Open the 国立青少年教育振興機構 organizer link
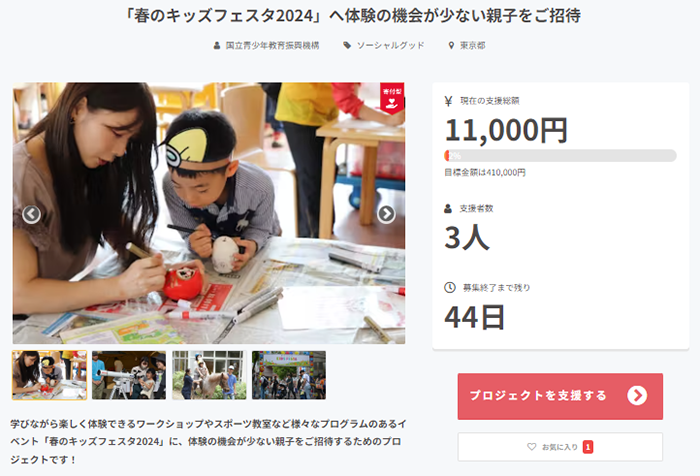The image size is (700, 476). 272,45
